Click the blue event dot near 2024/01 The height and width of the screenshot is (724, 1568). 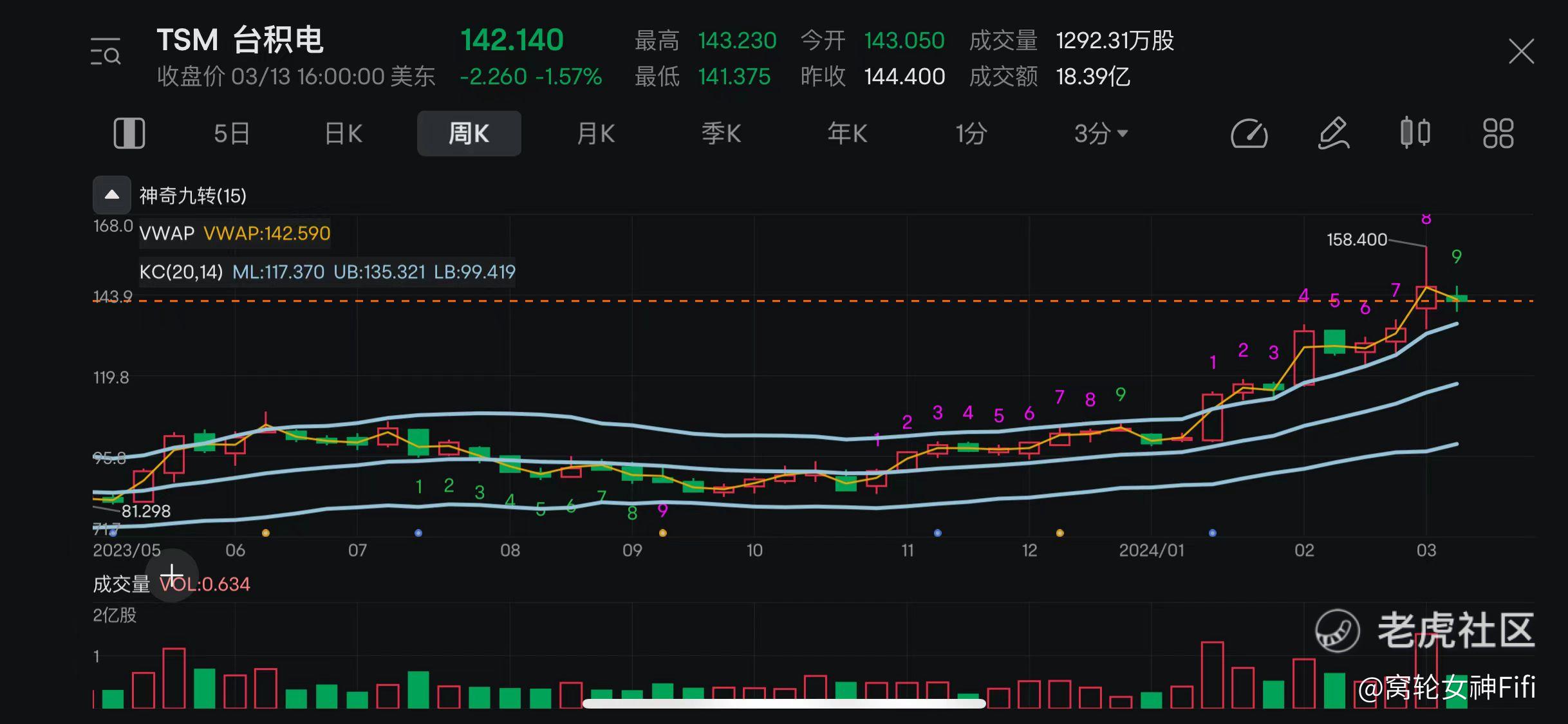(x=1213, y=533)
